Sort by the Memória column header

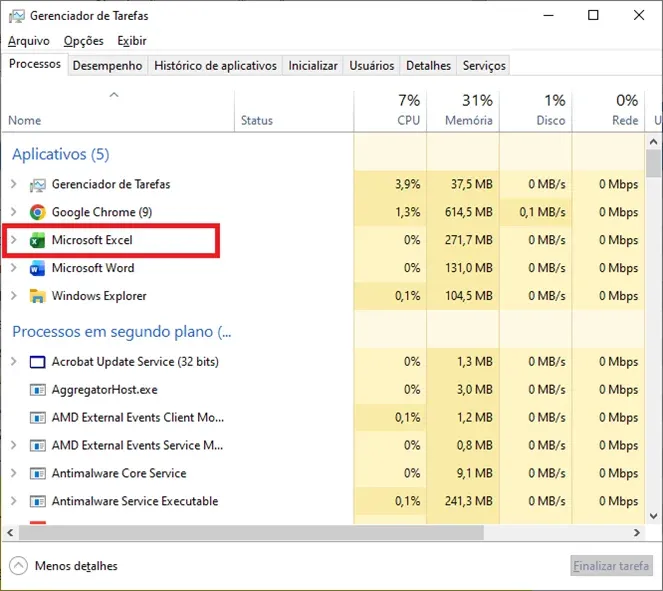pos(463,111)
